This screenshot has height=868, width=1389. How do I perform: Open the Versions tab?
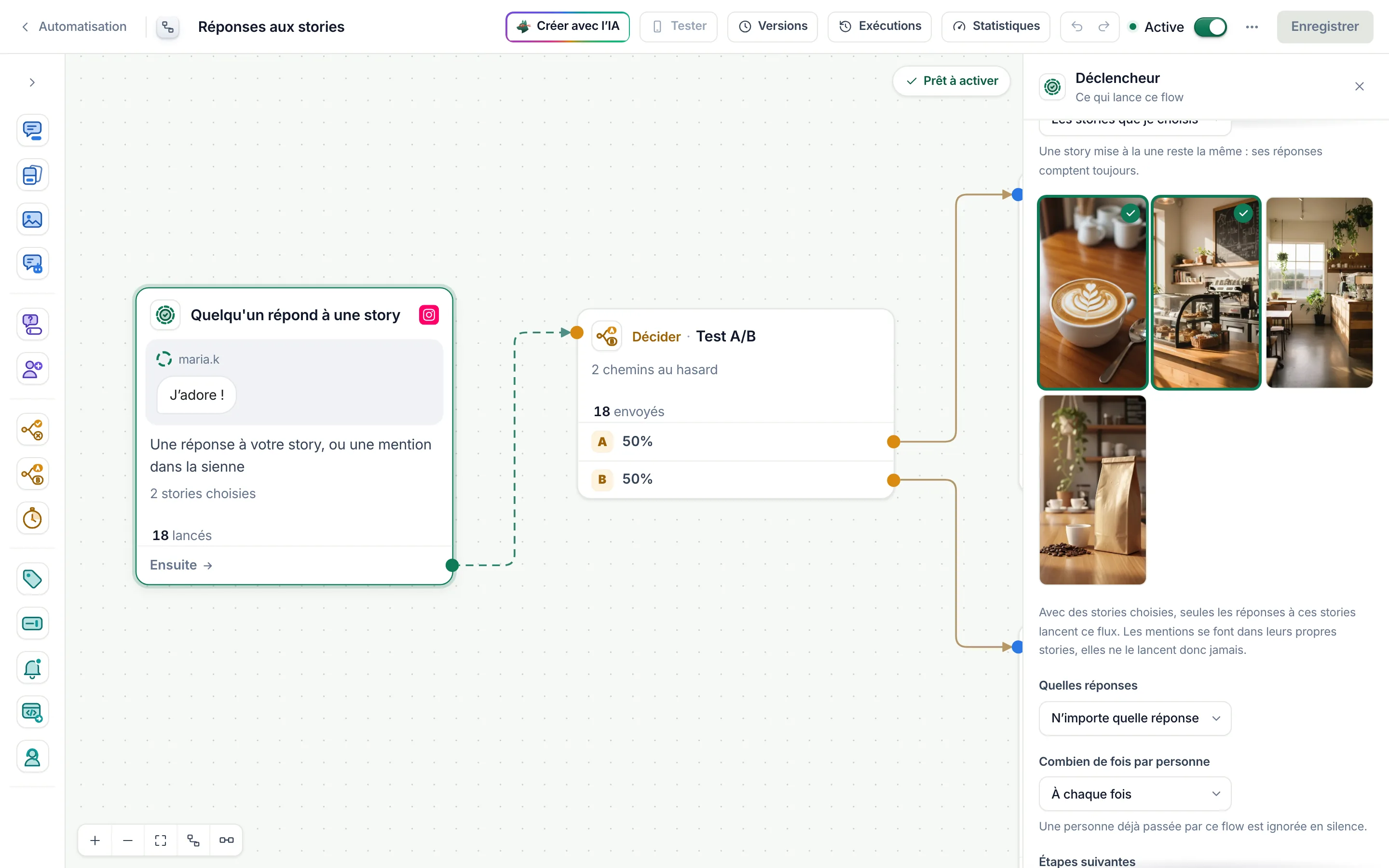(x=772, y=27)
